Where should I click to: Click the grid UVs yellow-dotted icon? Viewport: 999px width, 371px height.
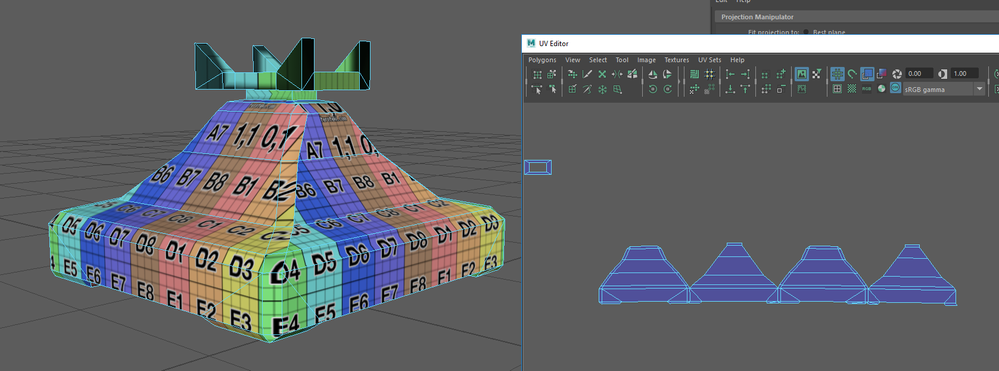710,75
